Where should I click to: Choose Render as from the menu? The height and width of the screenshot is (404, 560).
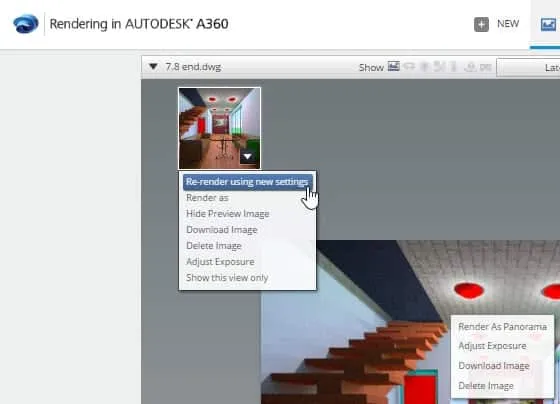tap(207, 198)
